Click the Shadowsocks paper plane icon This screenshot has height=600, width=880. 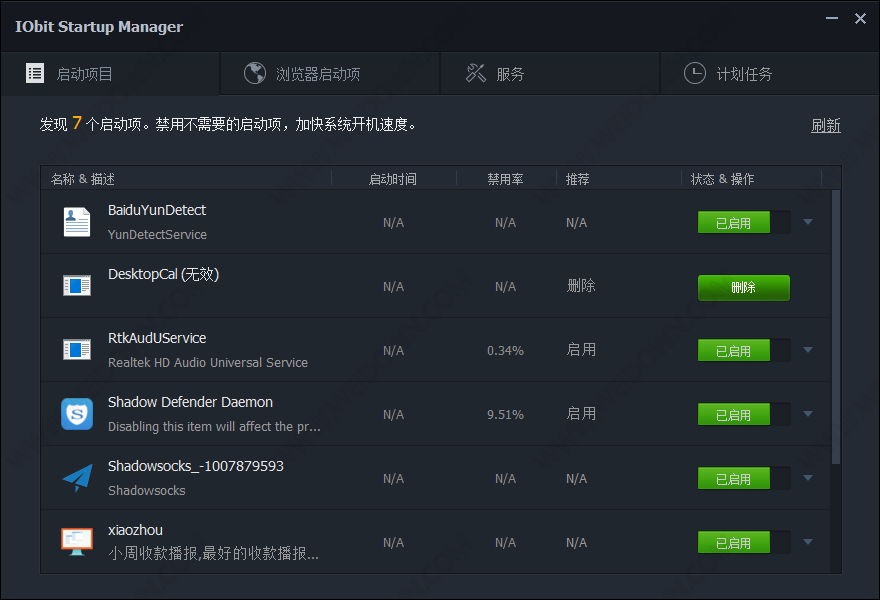click(77, 478)
